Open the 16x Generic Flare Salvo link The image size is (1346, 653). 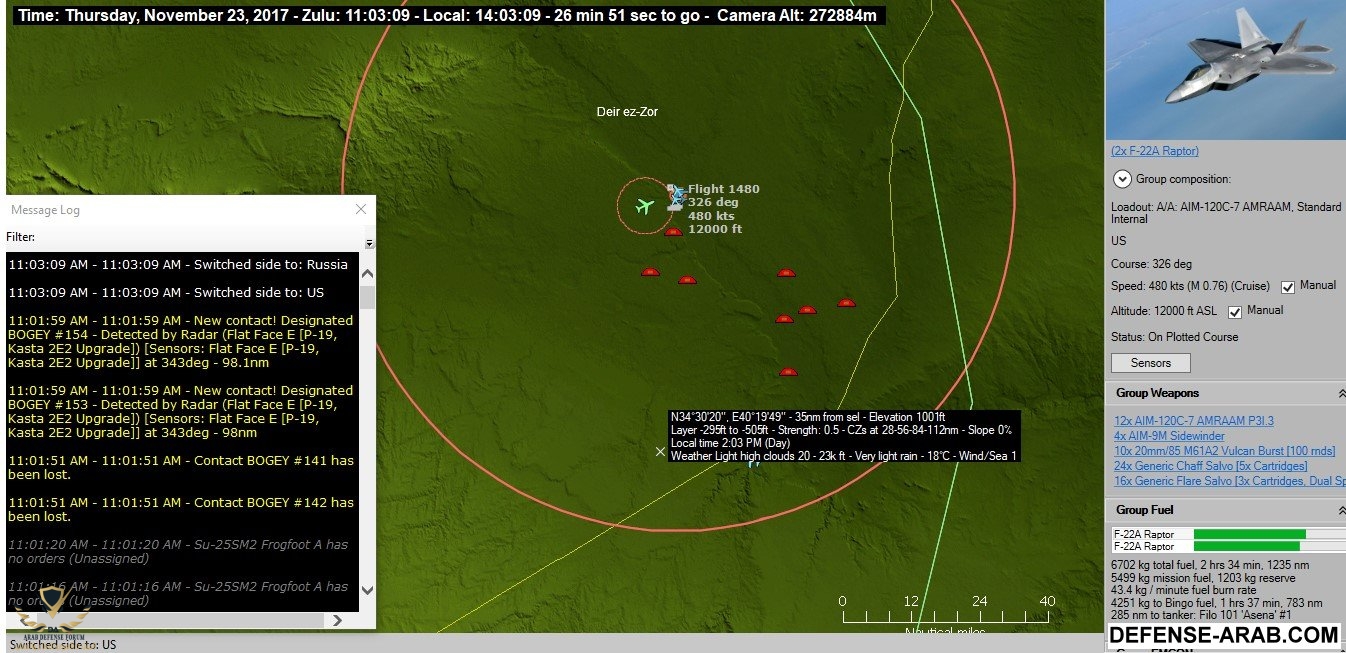1230,481
